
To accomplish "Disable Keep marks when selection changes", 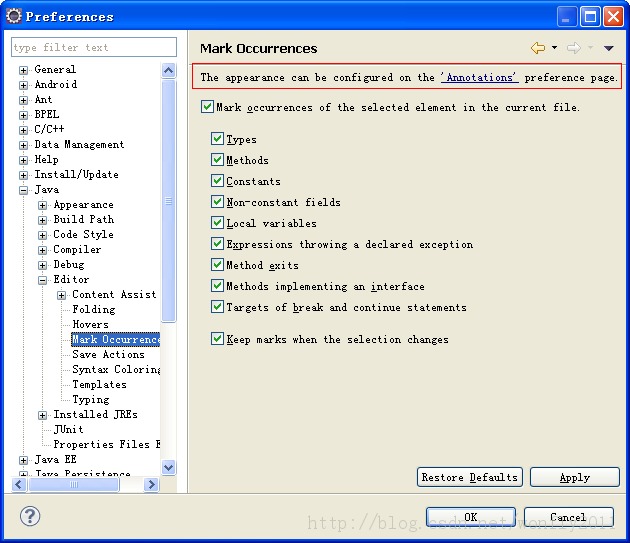I will (217, 339).
